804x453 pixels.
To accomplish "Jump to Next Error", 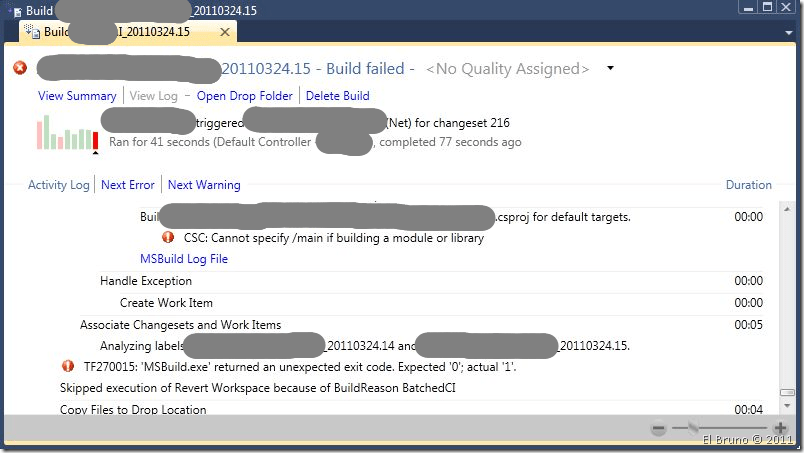I will point(128,185).
